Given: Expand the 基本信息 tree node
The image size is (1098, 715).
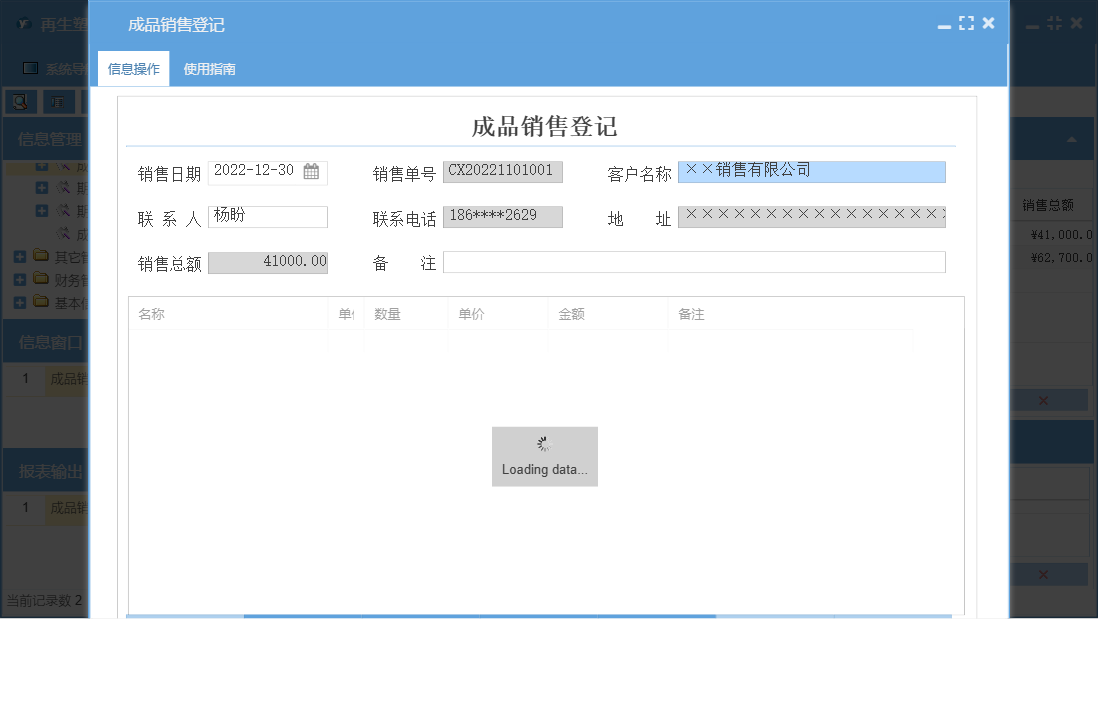Looking at the screenshot, I should pyautogui.click(x=20, y=302).
